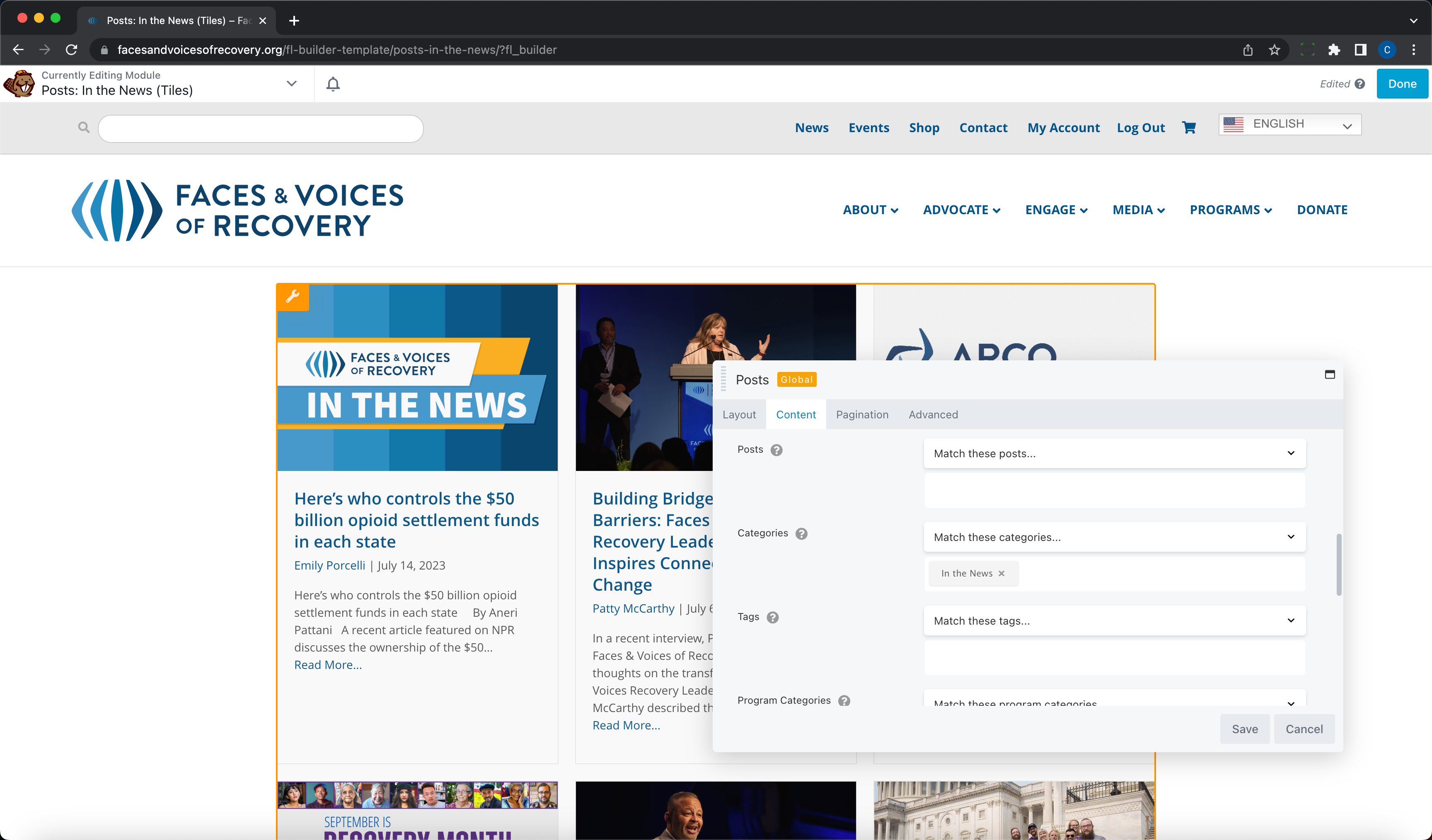Click the help icon next to Posts

[x=776, y=450]
